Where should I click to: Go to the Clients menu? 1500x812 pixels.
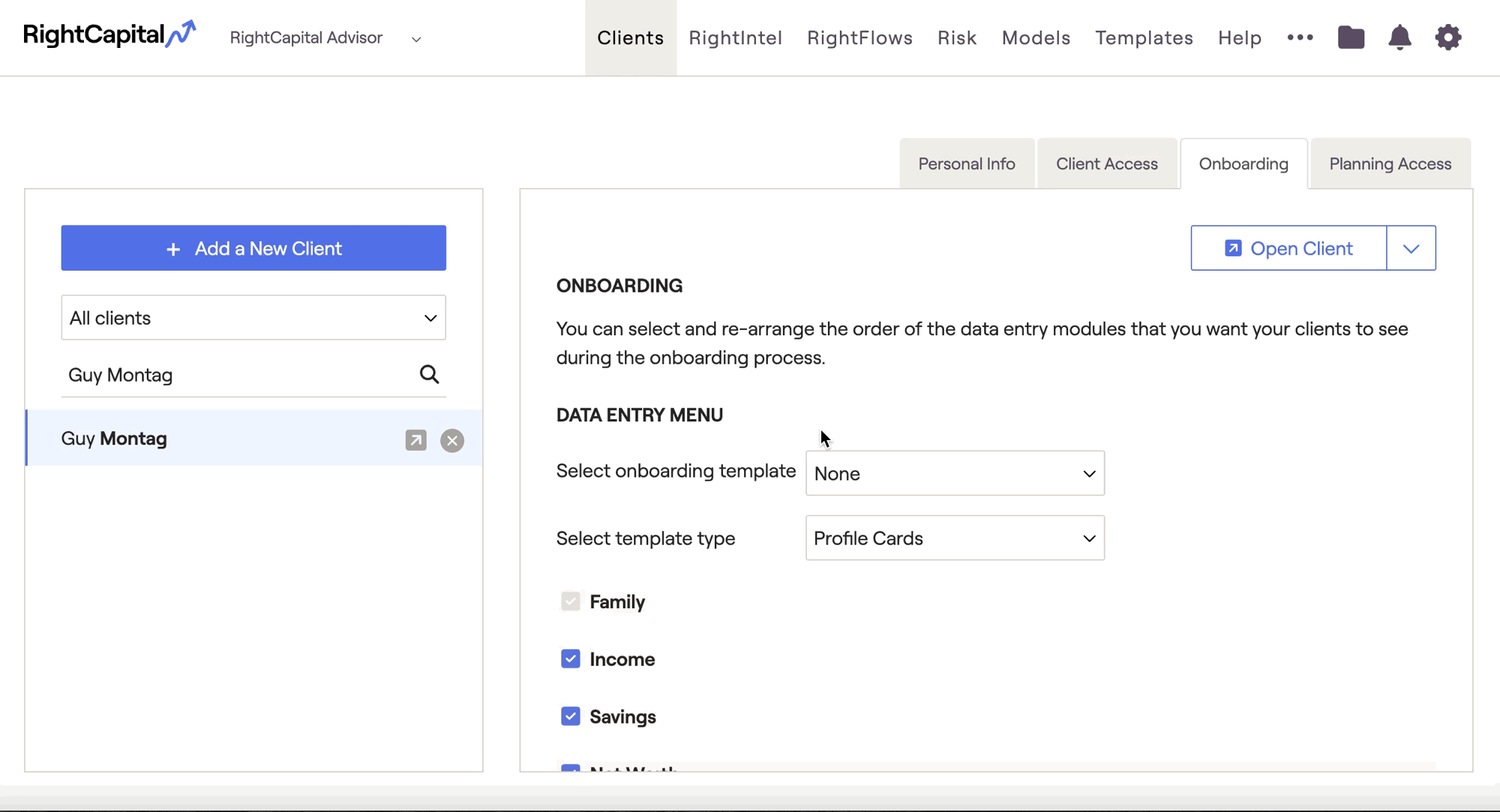click(x=631, y=37)
